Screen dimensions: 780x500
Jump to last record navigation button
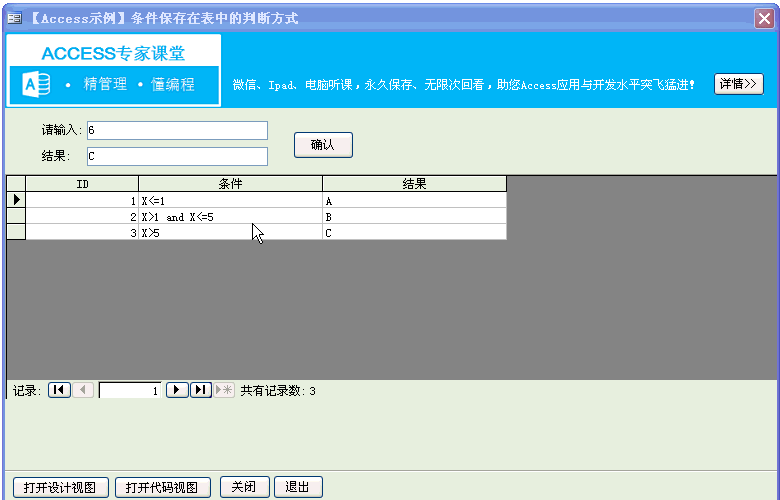point(201,390)
